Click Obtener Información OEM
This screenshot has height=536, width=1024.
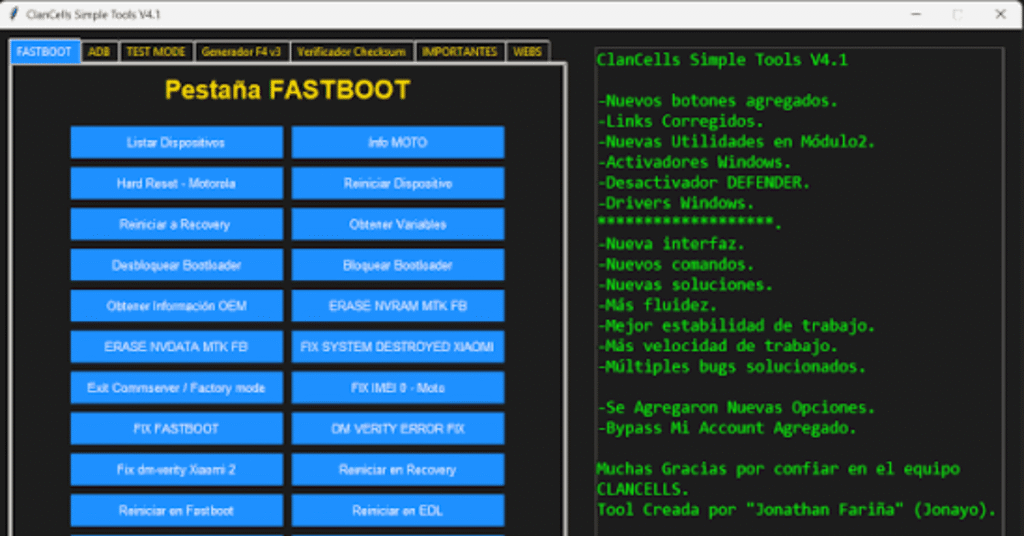click(x=176, y=306)
